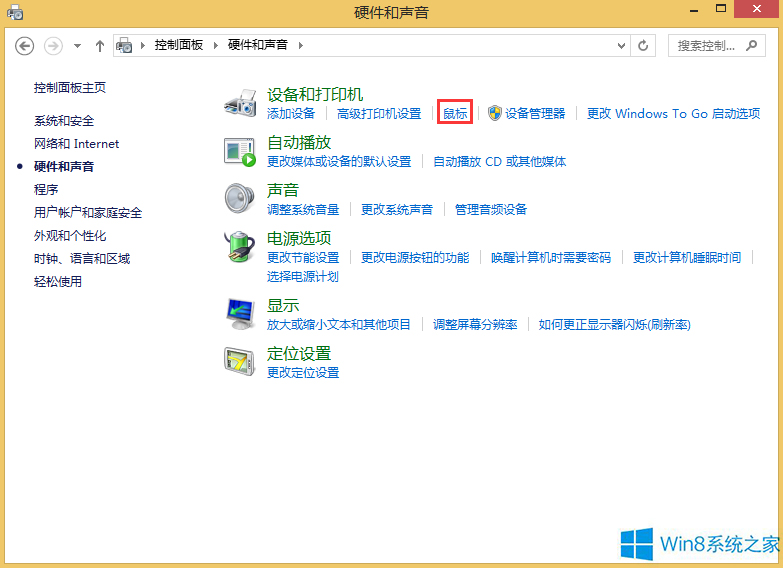
Task: Expand chevron before 控制面板 breadcrumb
Action: [143, 45]
